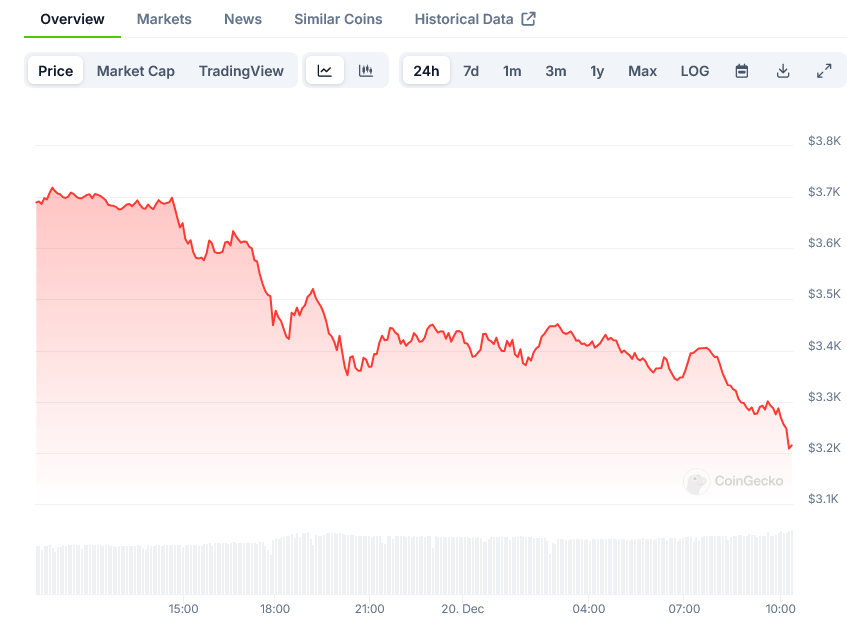Choose the 1m time range
The image size is (847, 625).
[512, 70]
